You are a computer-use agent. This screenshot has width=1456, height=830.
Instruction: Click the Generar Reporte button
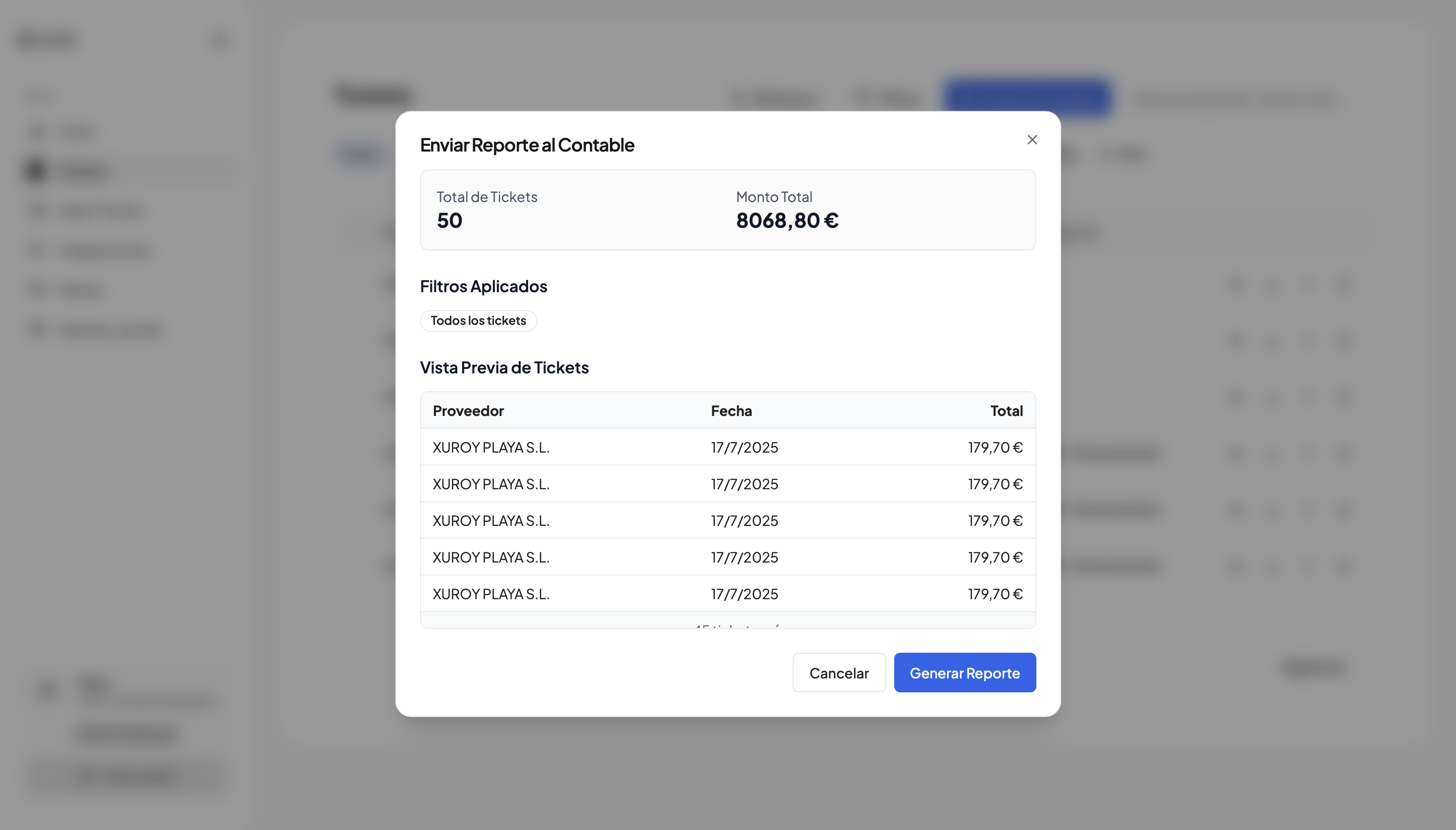[x=965, y=673]
